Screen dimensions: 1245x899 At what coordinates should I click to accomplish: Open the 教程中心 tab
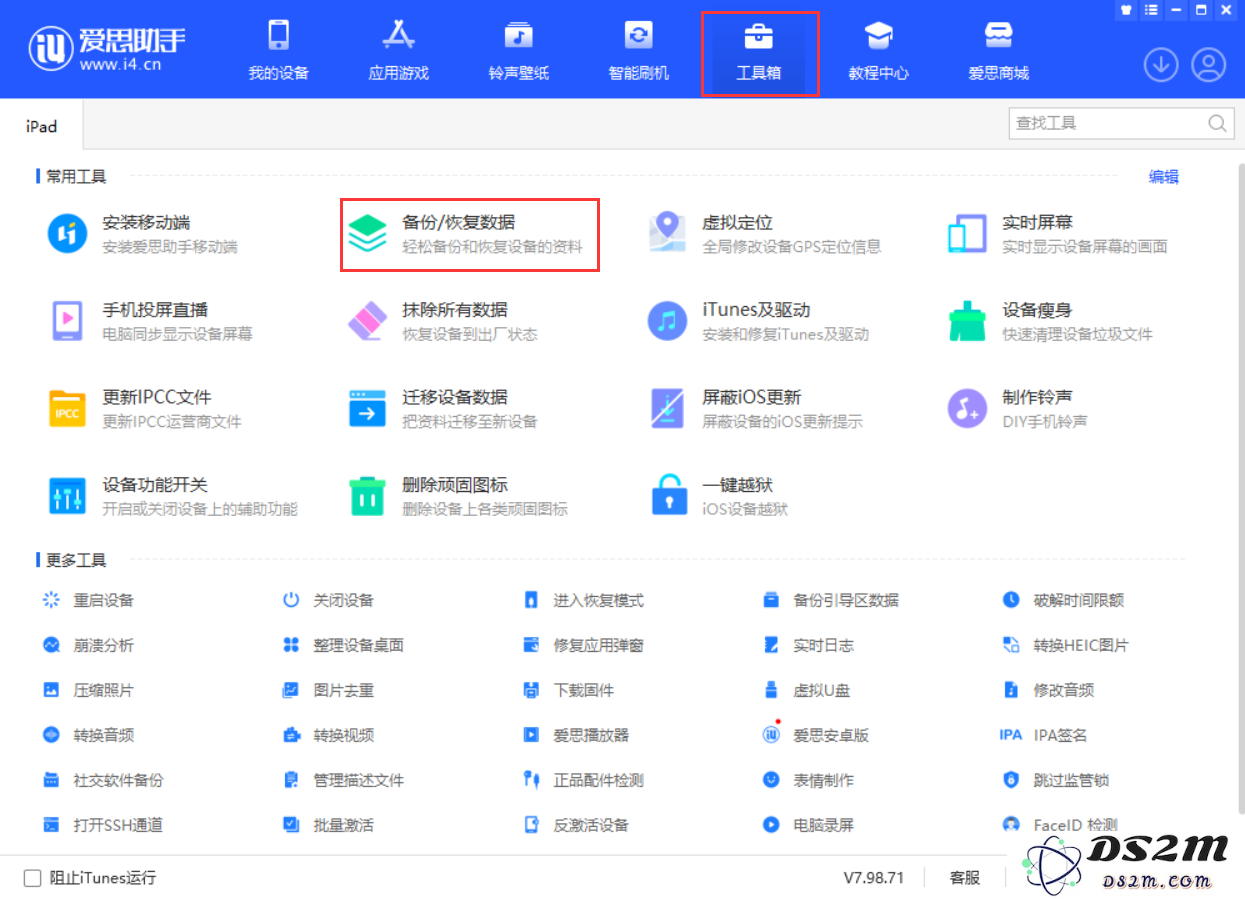tap(879, 49)
